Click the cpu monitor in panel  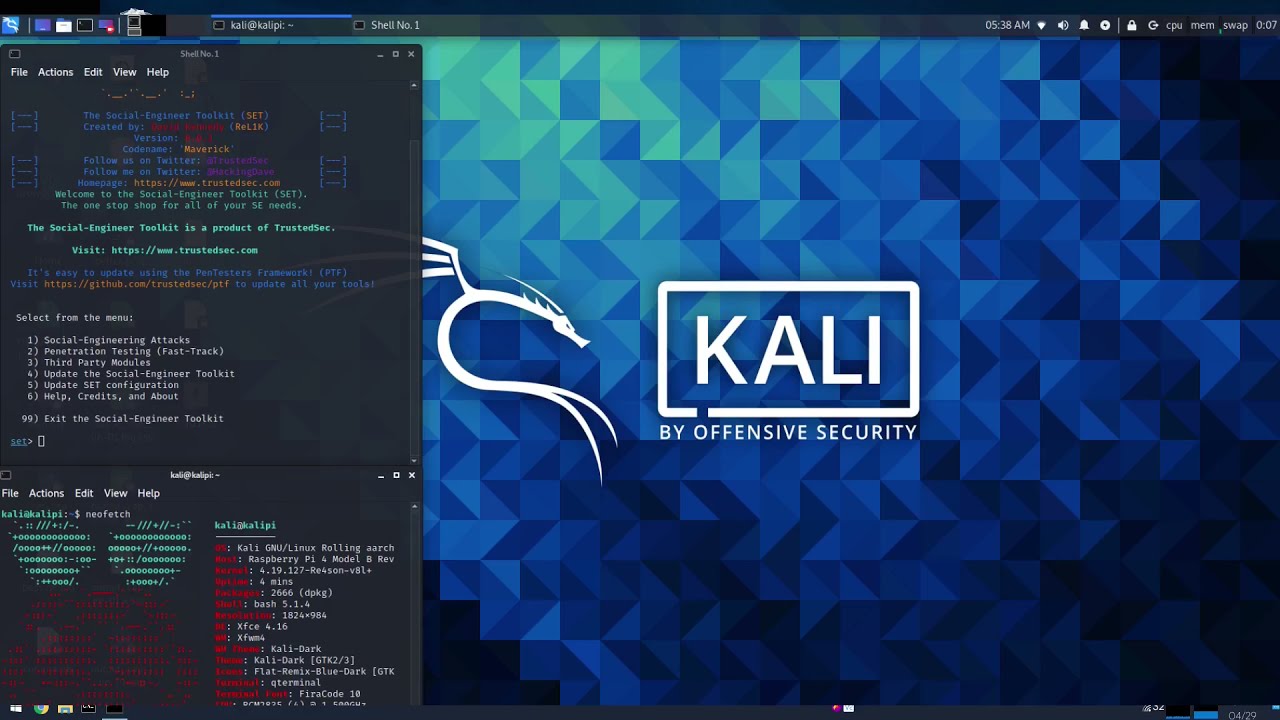[1174, 25]
